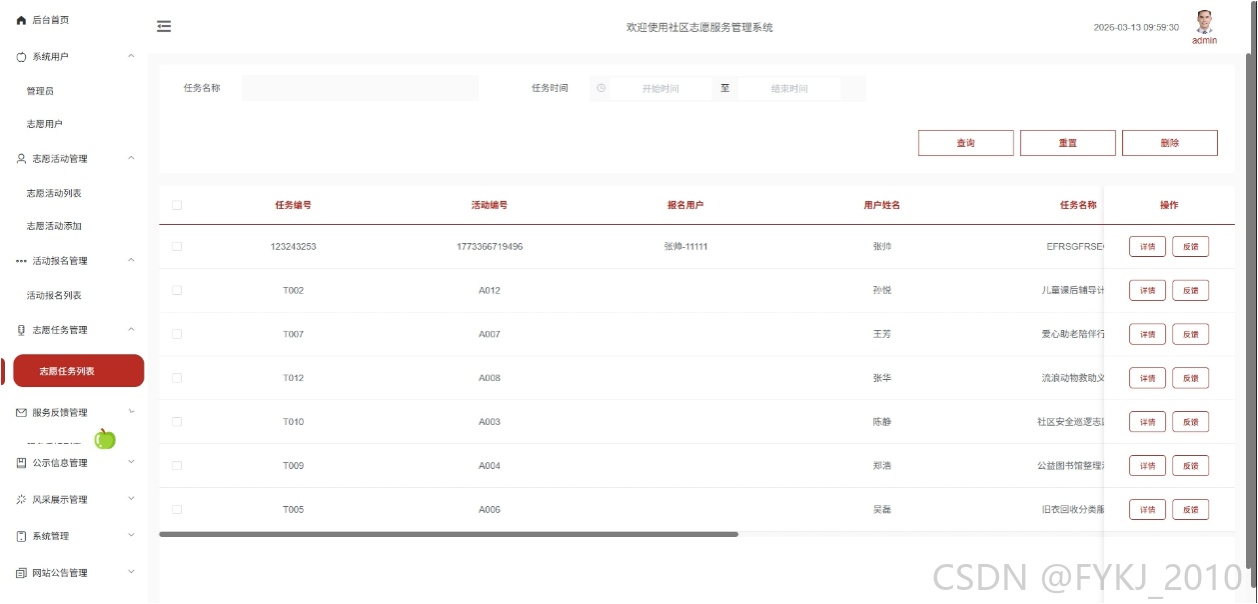The width and height of the screenshot is (1258, 604).
Task: Check the row checkbox for task T002
Action: (177, 290)
